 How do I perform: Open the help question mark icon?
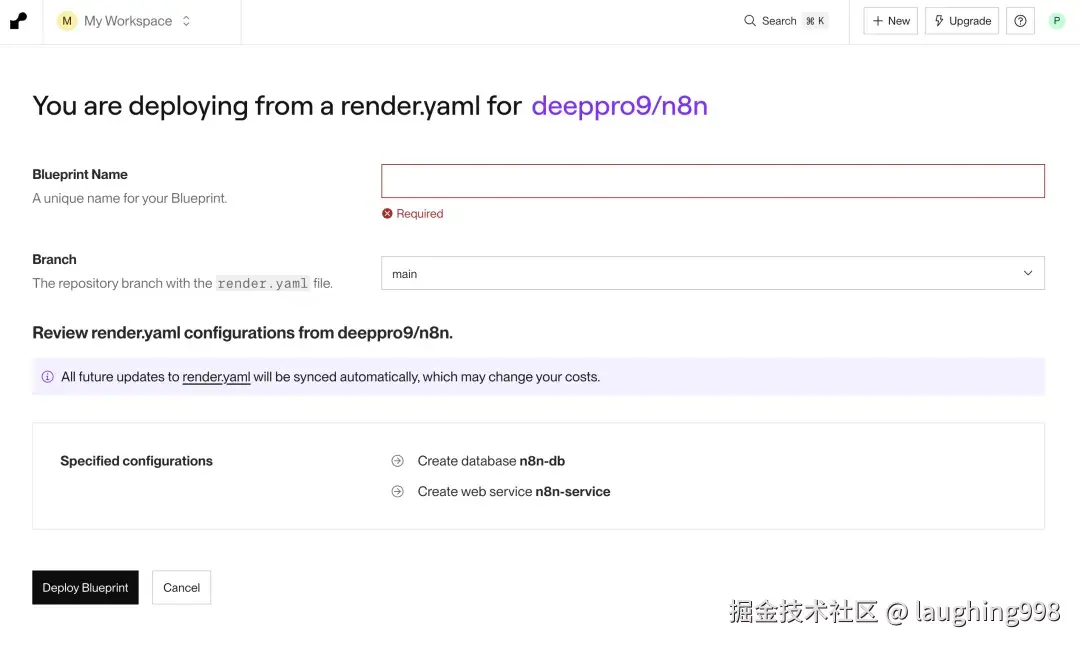(x=1020, y=21)
